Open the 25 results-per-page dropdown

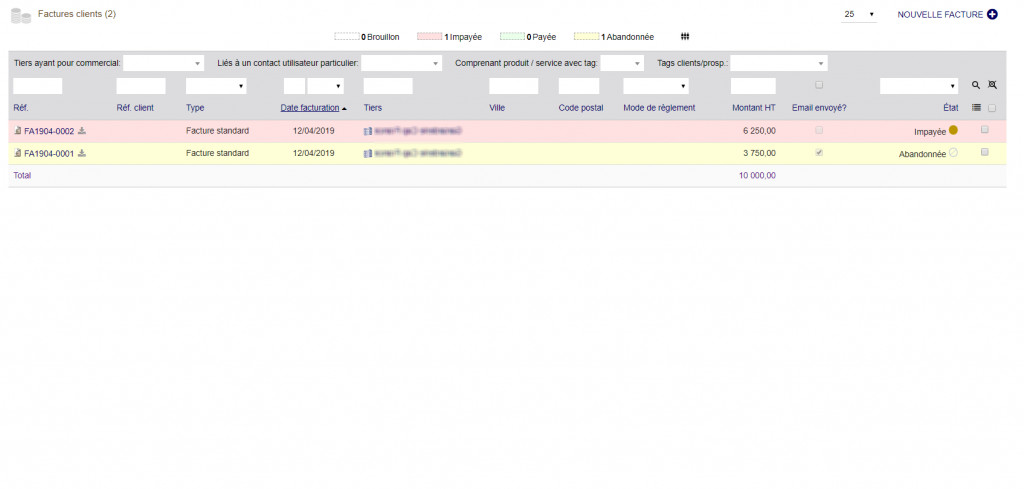pyautogui.click(x=859, y=14)
